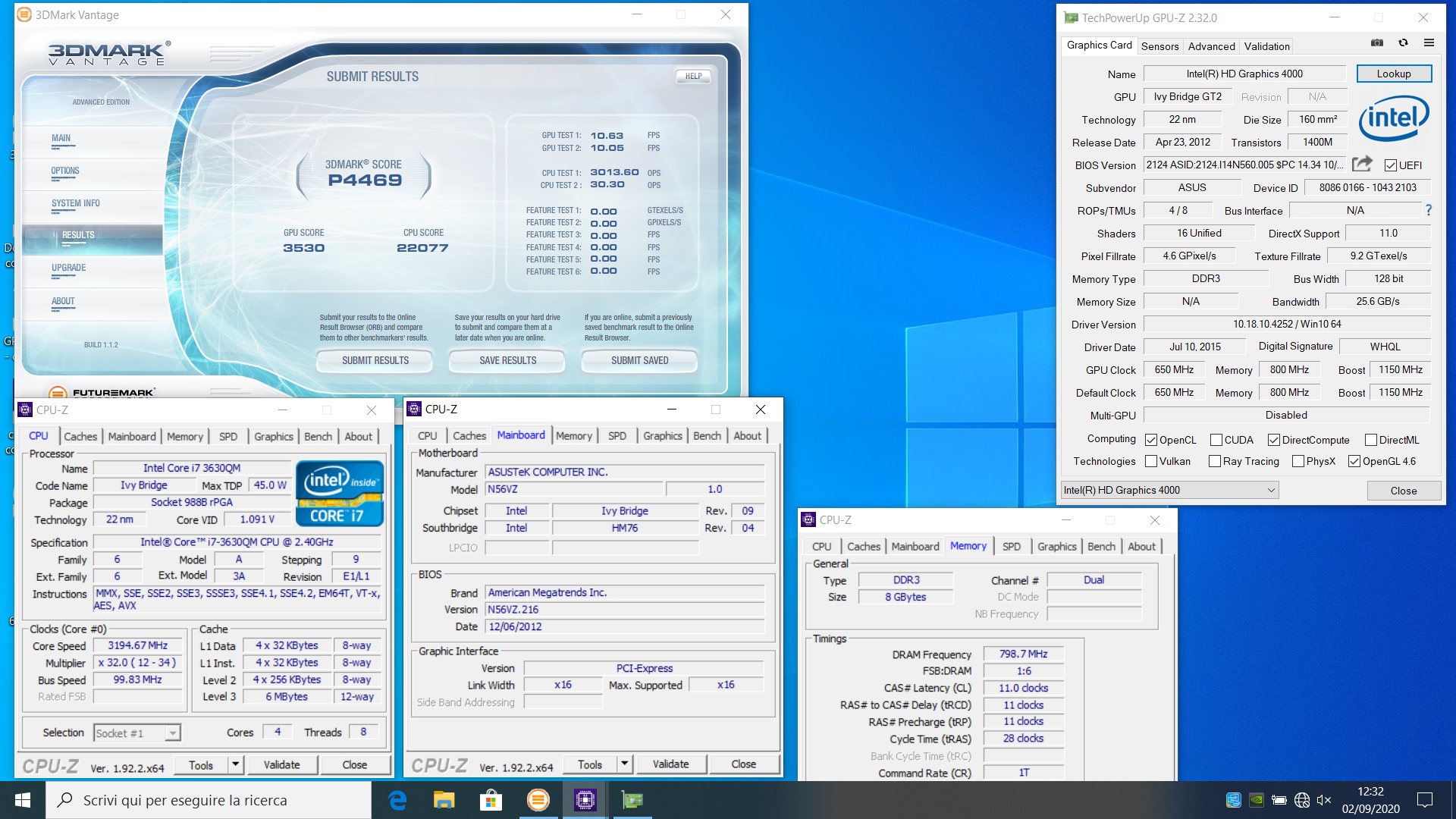Open the Socket #1 selection dropdown
The height and width of the screenshot is (819, 1456).
[x=137, y=733]
